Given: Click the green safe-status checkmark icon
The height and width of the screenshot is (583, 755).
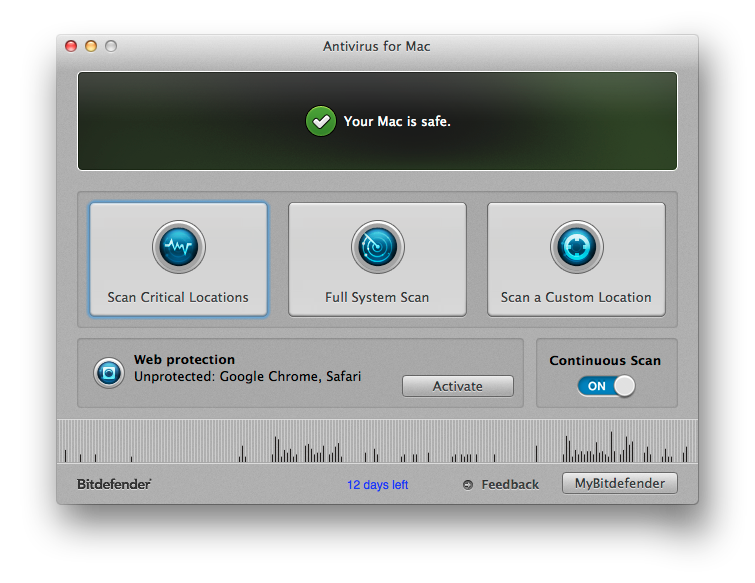Looking at the screenshot, I should tap(321, 121).
